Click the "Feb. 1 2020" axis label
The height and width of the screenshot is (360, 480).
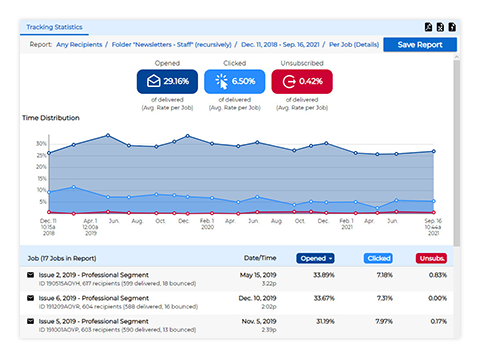point(207,224)
